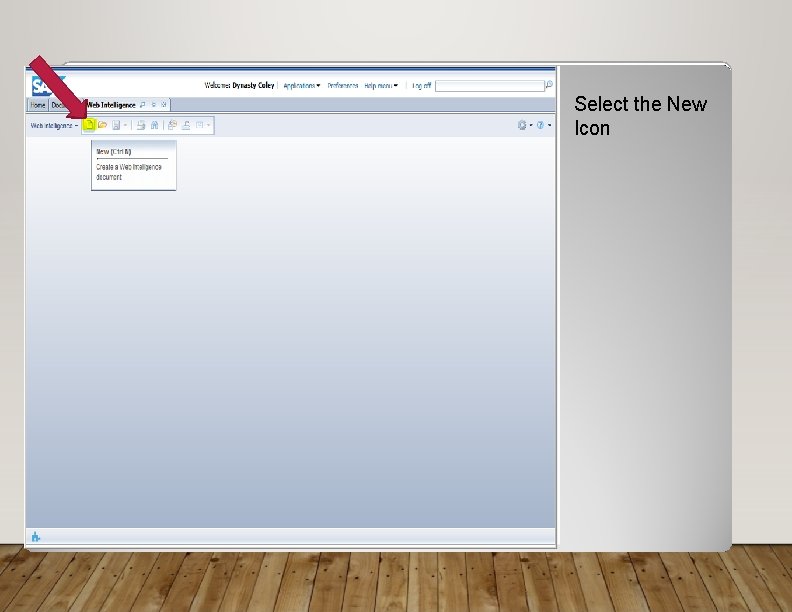Screen dimensions: 792x612
Task: Click the 'Select the New Icon' caption
Action: [640, 116]
